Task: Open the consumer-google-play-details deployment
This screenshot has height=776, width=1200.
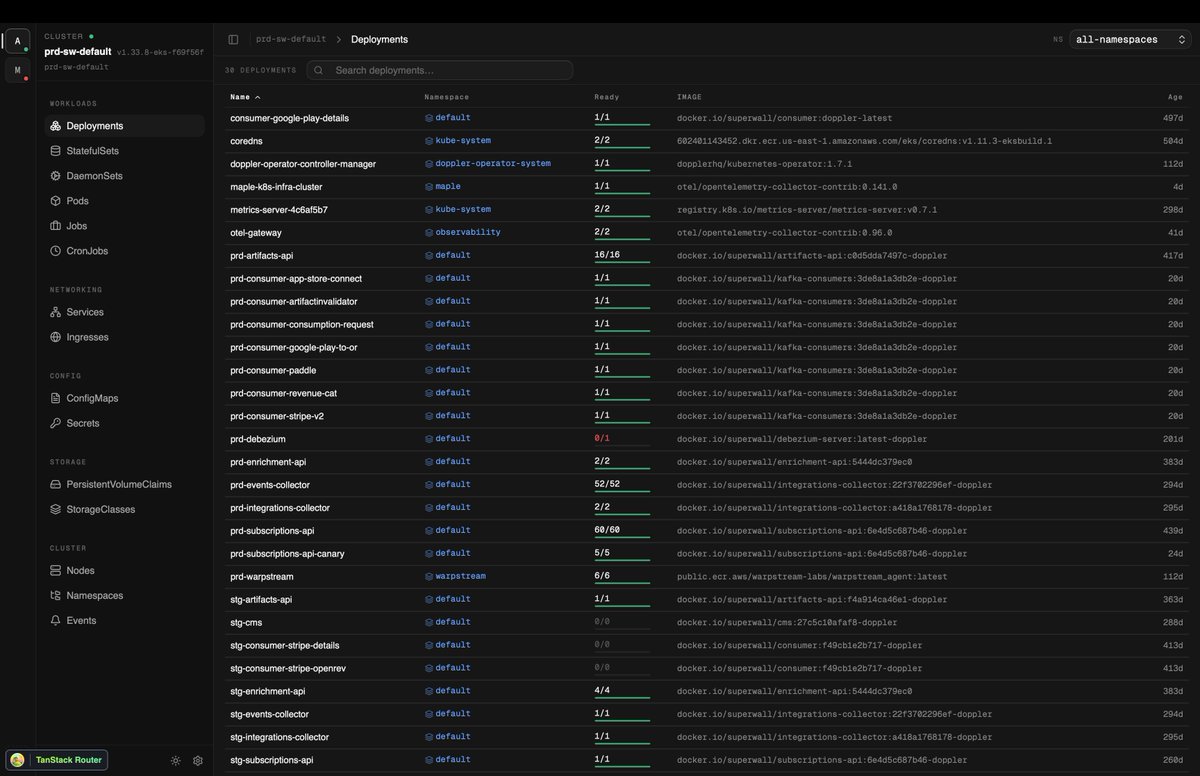Action: [x=290, y=118]
